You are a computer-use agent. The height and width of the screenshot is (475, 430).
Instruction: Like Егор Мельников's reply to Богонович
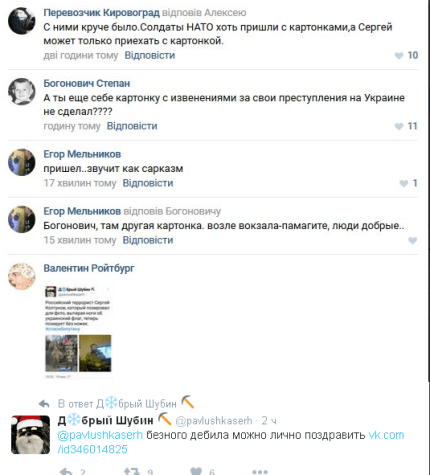point(413,240)
